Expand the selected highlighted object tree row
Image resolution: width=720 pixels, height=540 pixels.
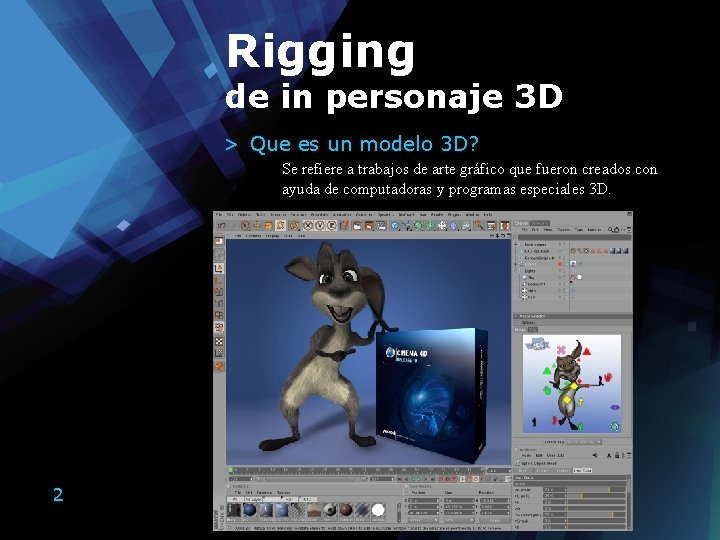(516, 264)
